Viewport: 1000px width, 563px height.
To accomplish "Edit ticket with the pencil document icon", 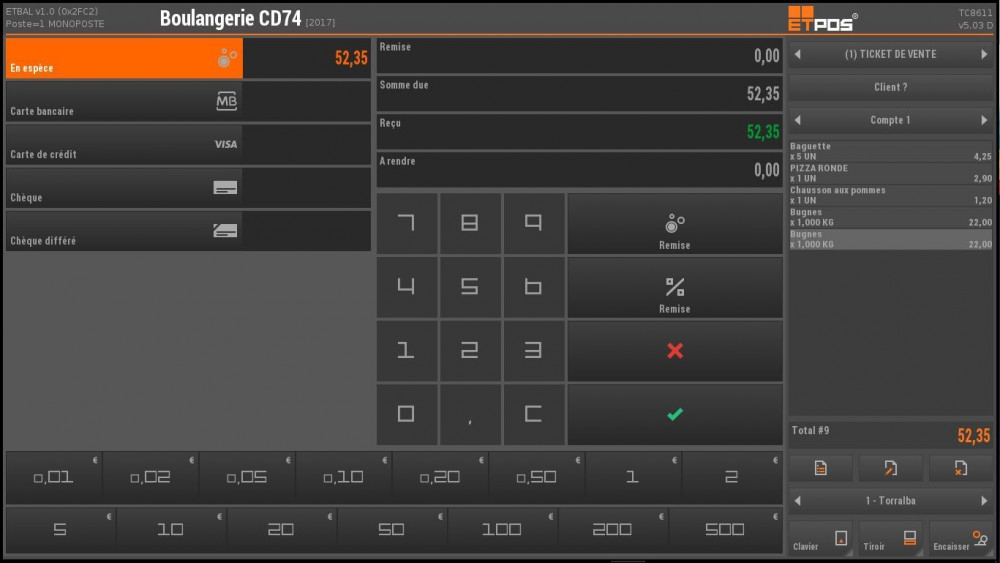I will pyautogui.click(x=890, y=468).
